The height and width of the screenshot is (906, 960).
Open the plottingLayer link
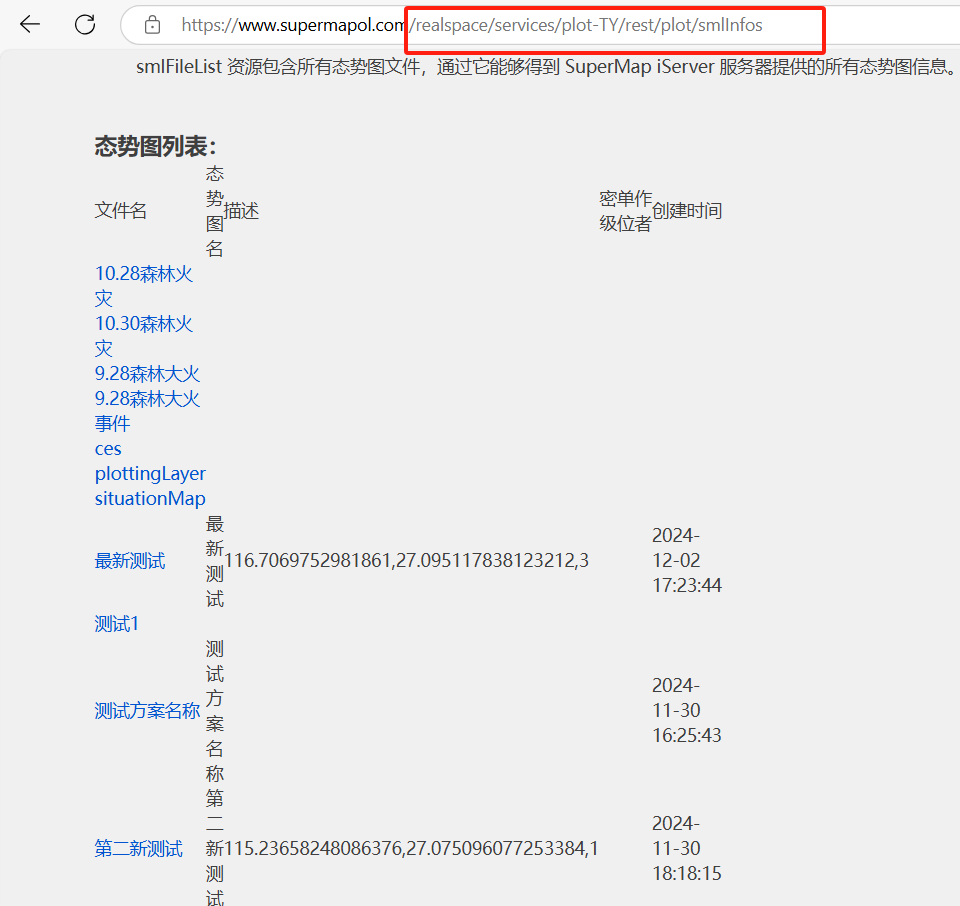[151, 473]
